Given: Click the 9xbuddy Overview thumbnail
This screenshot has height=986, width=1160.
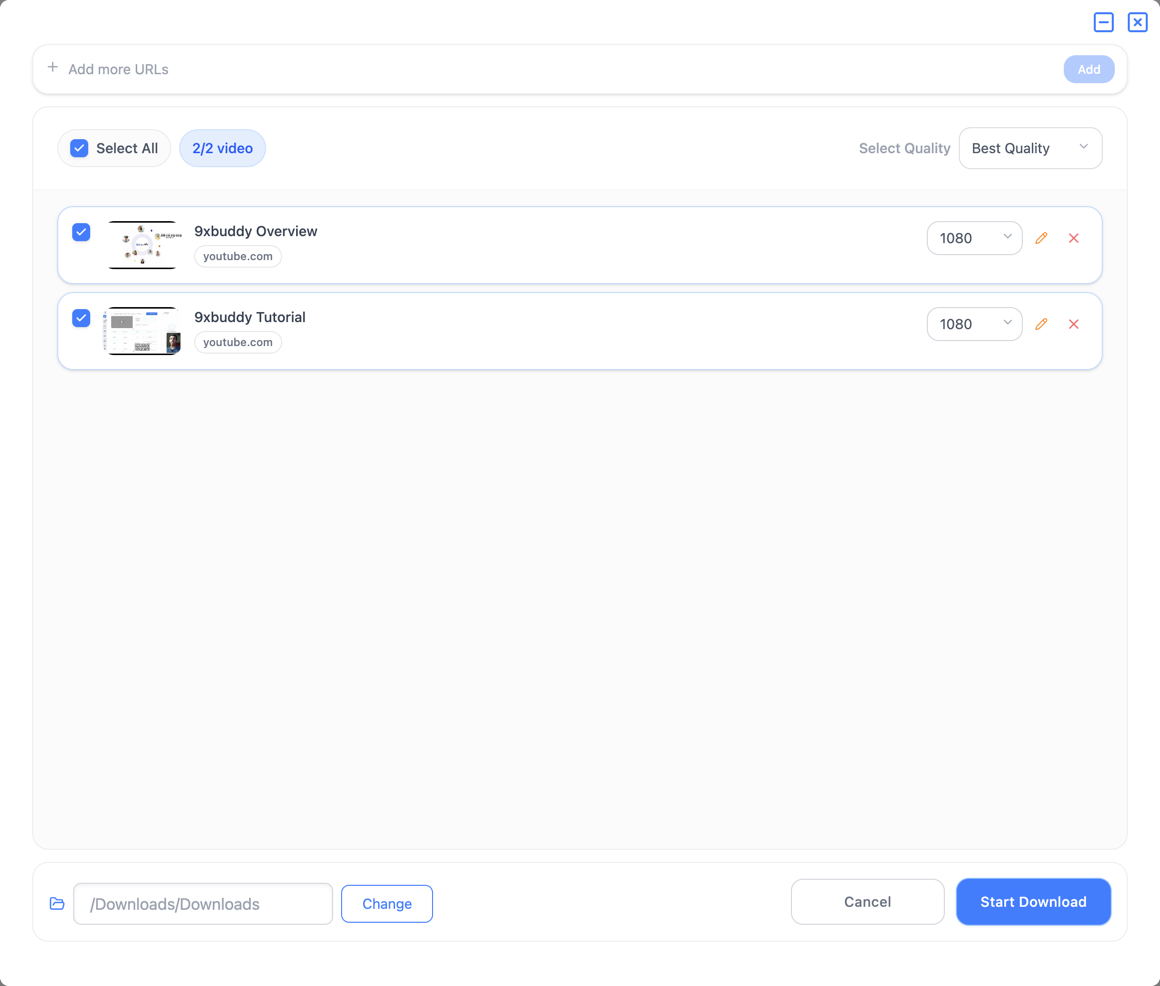Looking at the screenshot, I should point(142,245).
